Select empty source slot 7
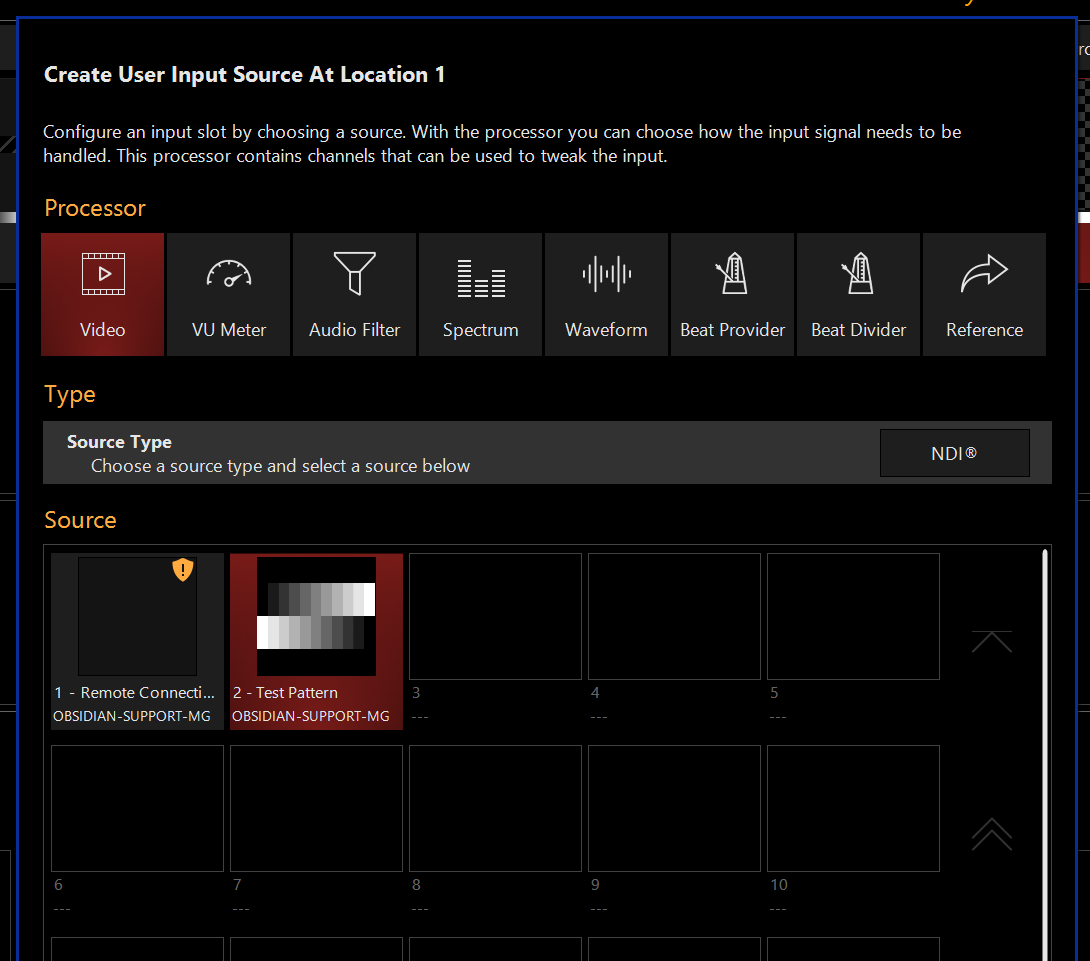This screenshot has height=961, width=1090. pyautogui.click(x=316, y=808)
